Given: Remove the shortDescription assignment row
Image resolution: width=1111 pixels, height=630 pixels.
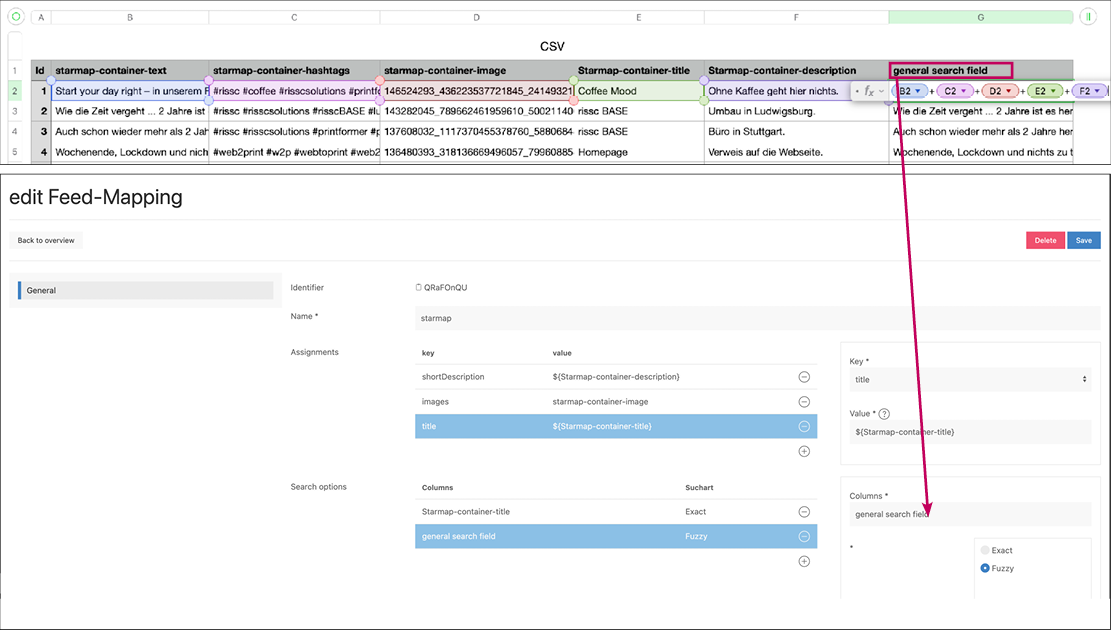Looking at the screenshot, I should [804, 377].
